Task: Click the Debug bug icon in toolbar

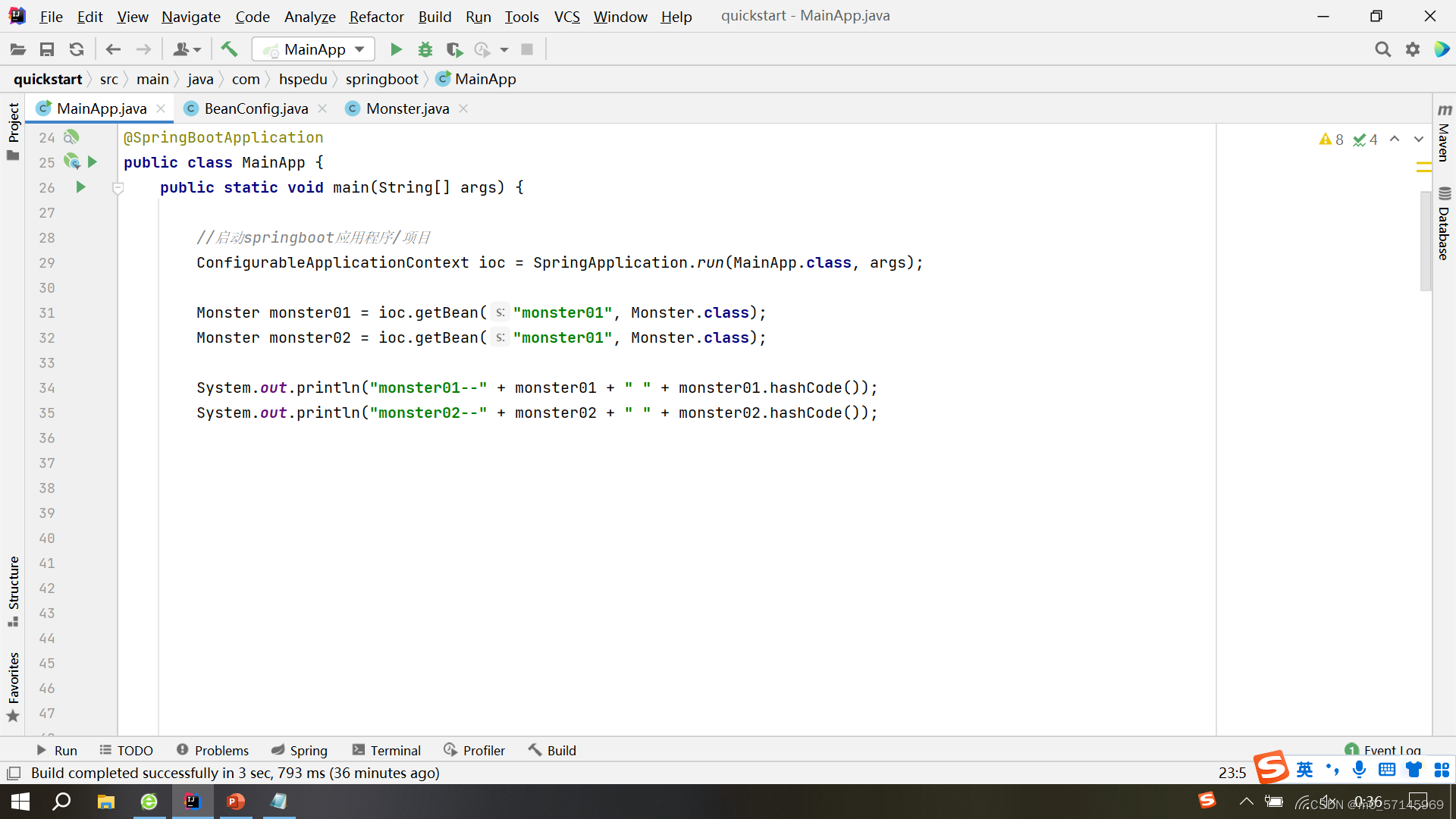Action: point(425,49)
